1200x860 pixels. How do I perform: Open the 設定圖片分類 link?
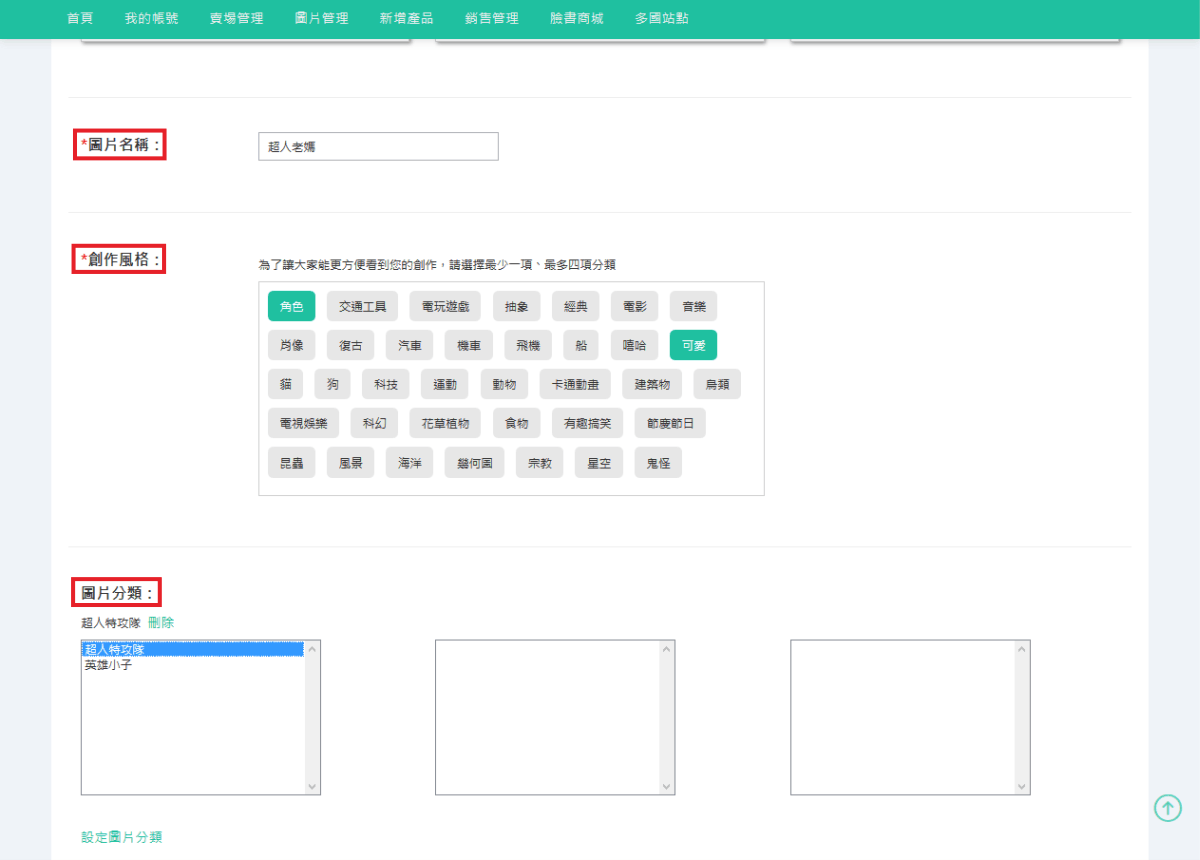pyautogui.click(x=121, y=837)
